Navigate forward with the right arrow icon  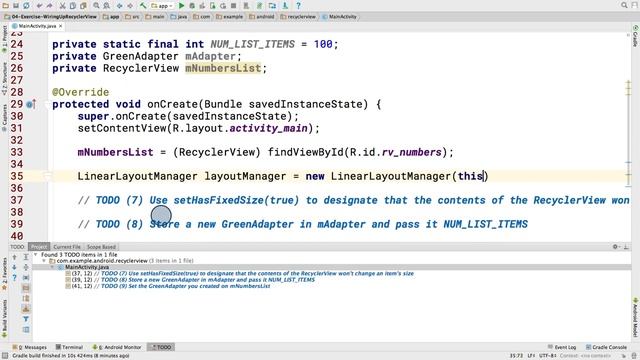click(x=130, y=6)
